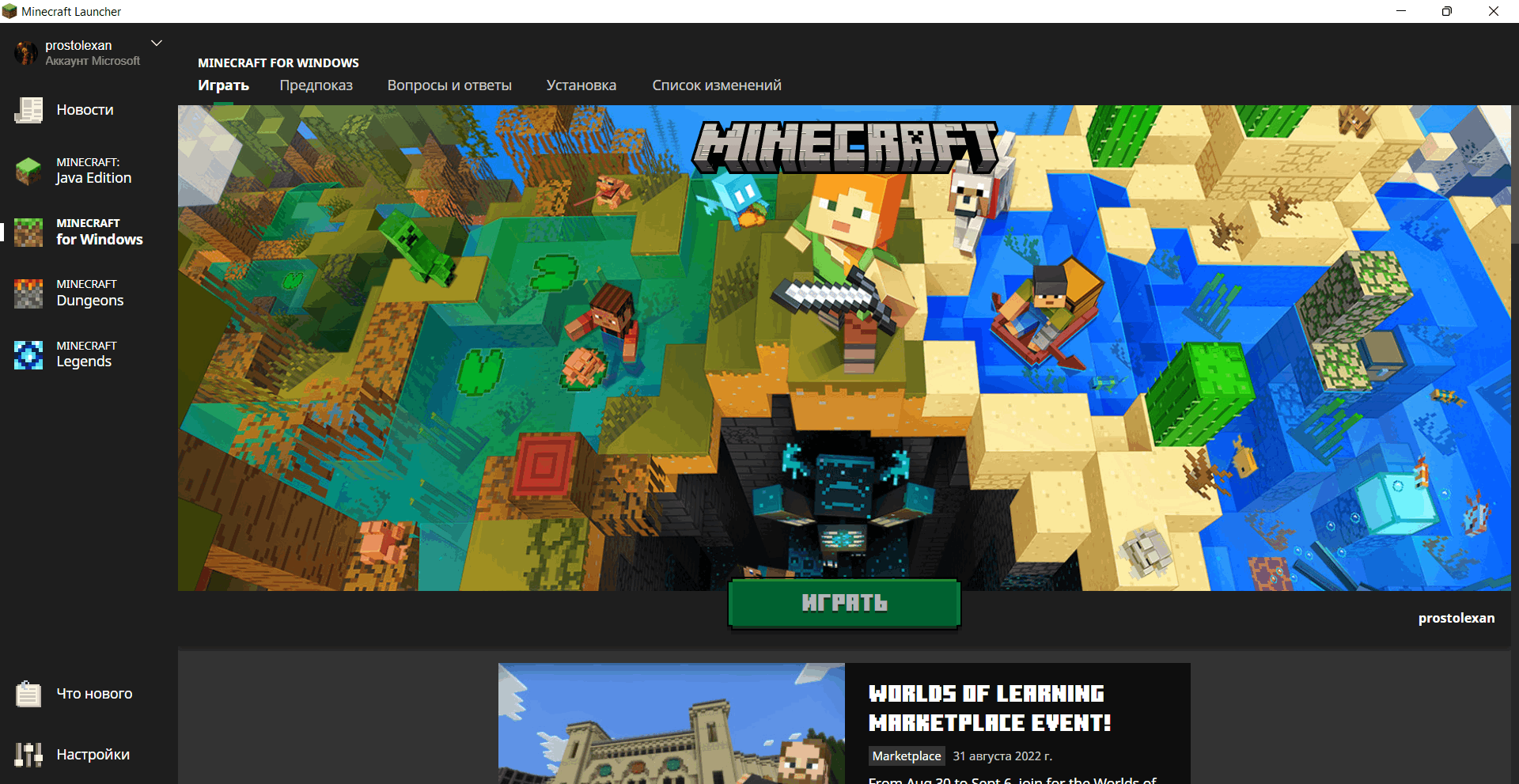This screenshot has height=784, width=1519.
Task: Click the Аккаунт Microsoft text
Action: (93, 61)
